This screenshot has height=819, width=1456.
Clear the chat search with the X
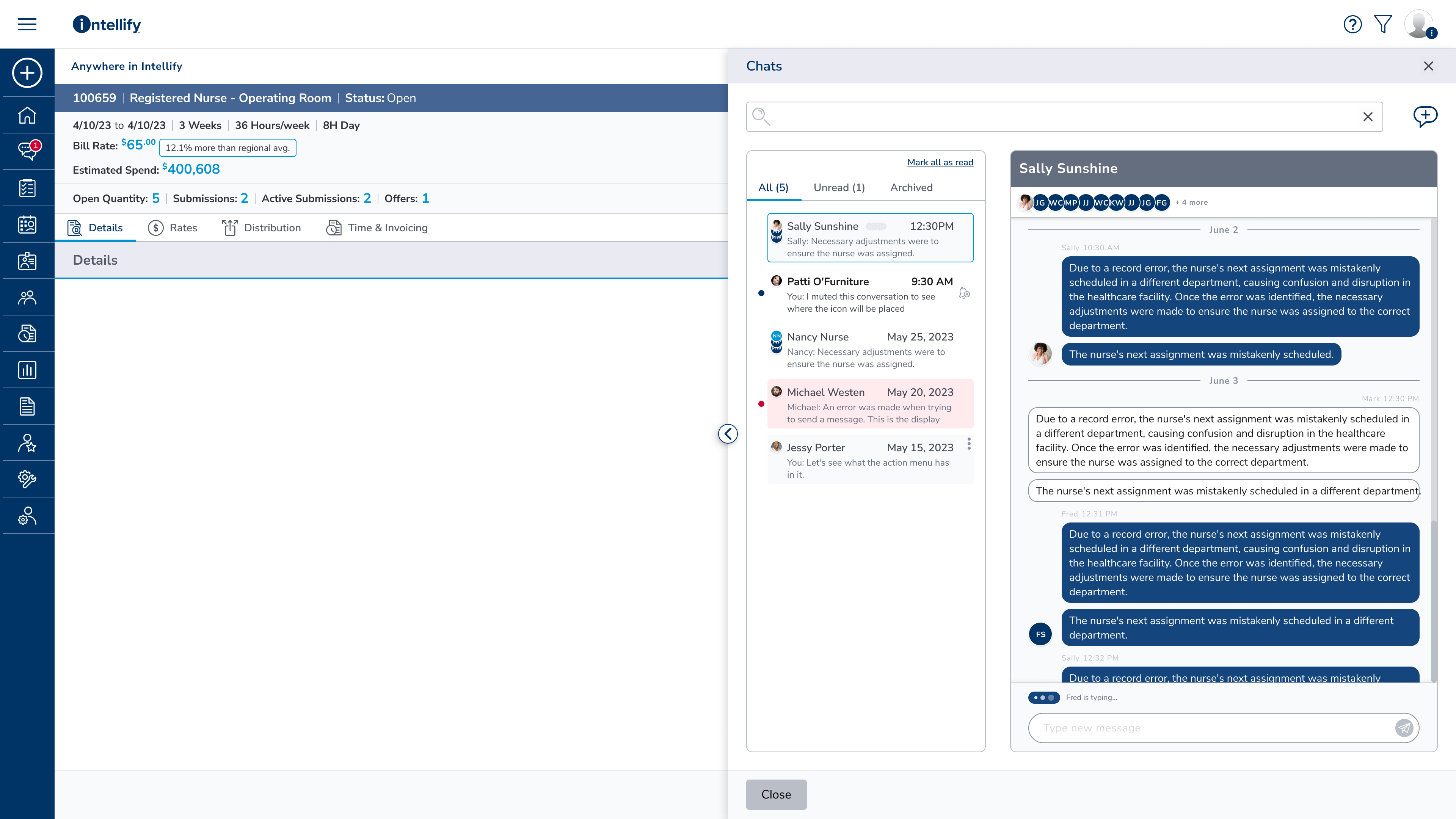coord(1368,116)
